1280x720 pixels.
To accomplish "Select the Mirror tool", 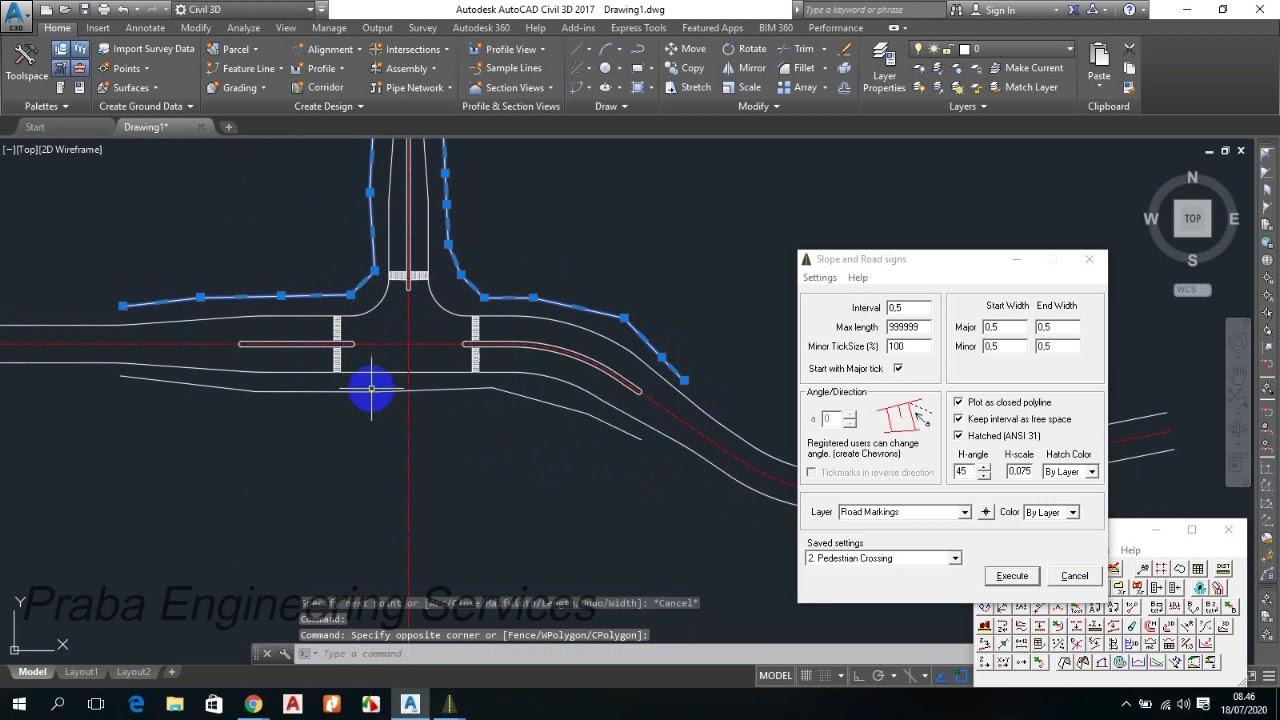I will [743, 68].
